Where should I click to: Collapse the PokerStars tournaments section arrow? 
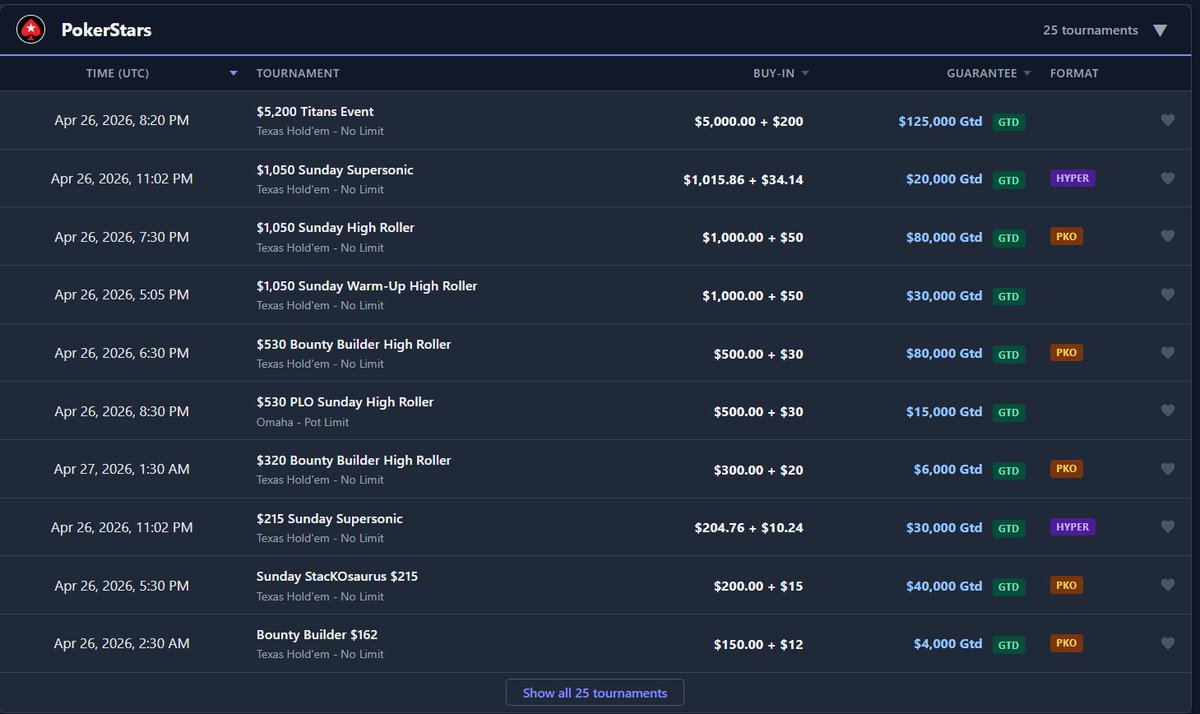1160,31
